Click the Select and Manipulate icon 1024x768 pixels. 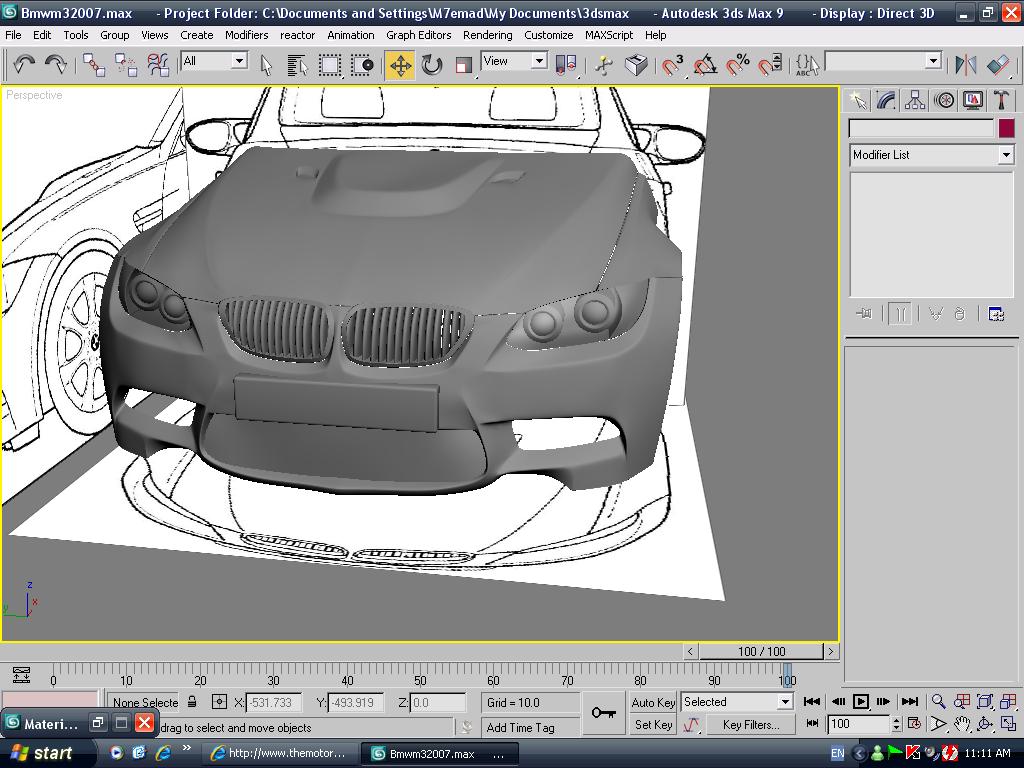pos(604,65)
